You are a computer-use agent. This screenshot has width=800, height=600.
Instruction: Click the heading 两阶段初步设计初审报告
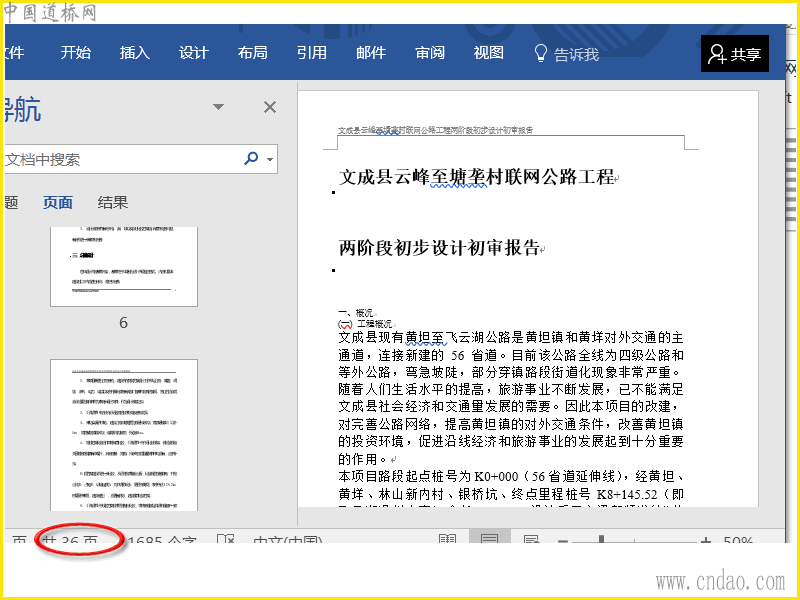[439, 248]
